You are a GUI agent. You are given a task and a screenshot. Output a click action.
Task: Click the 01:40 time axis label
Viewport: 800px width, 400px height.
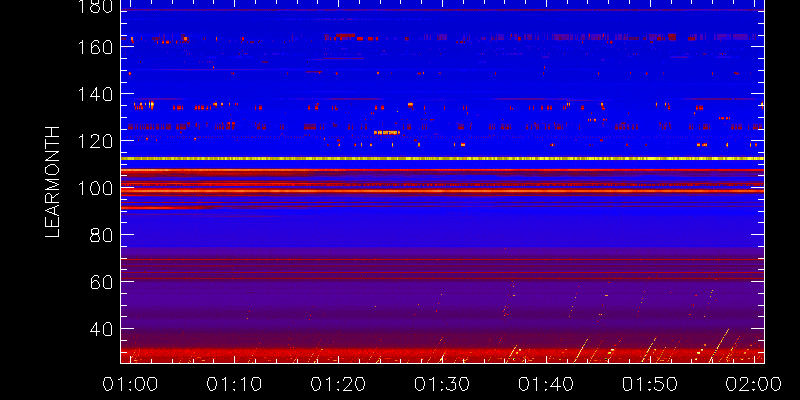coord(546,384)
